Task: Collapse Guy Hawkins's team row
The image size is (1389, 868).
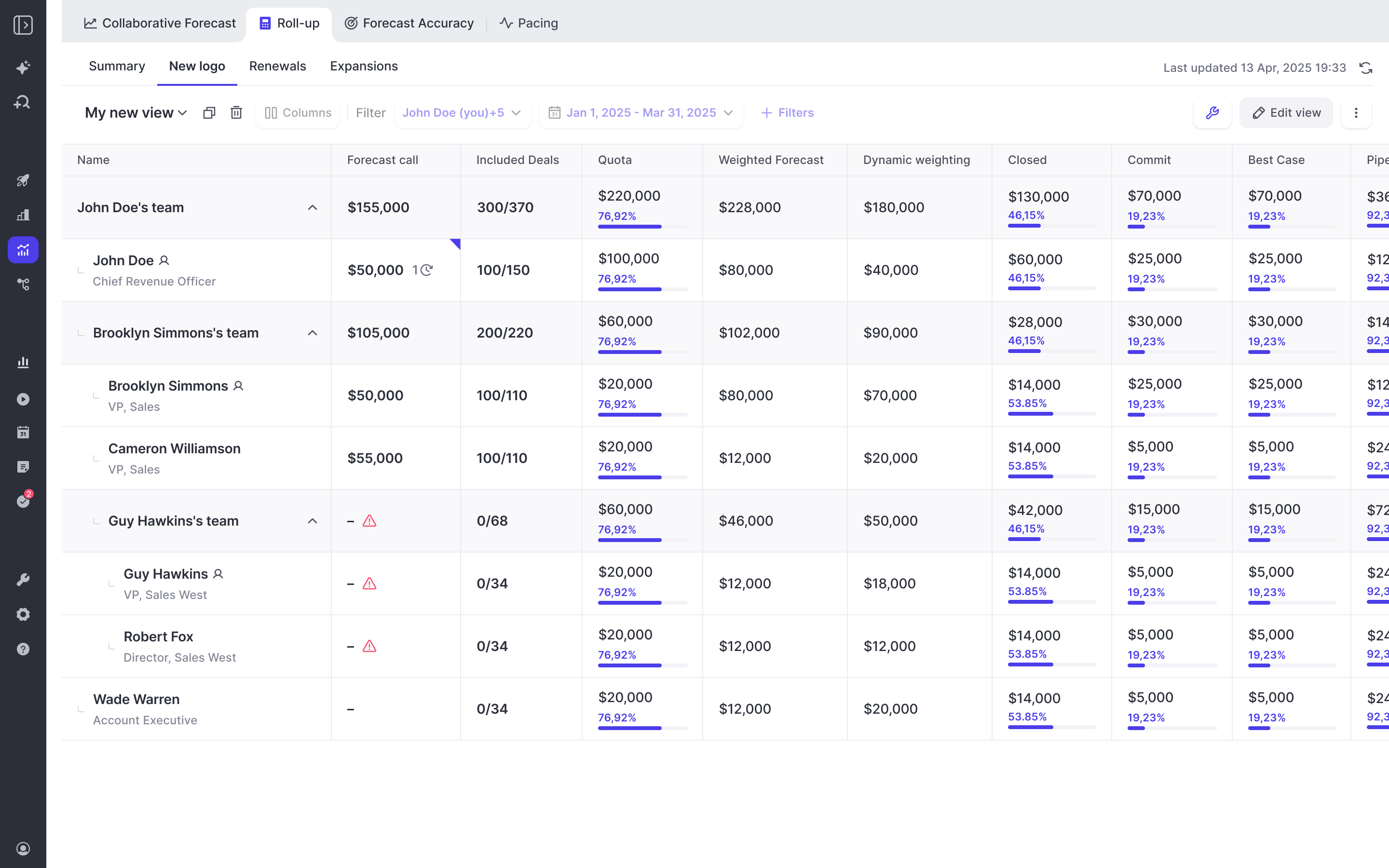Action: (x=312, y=521)
